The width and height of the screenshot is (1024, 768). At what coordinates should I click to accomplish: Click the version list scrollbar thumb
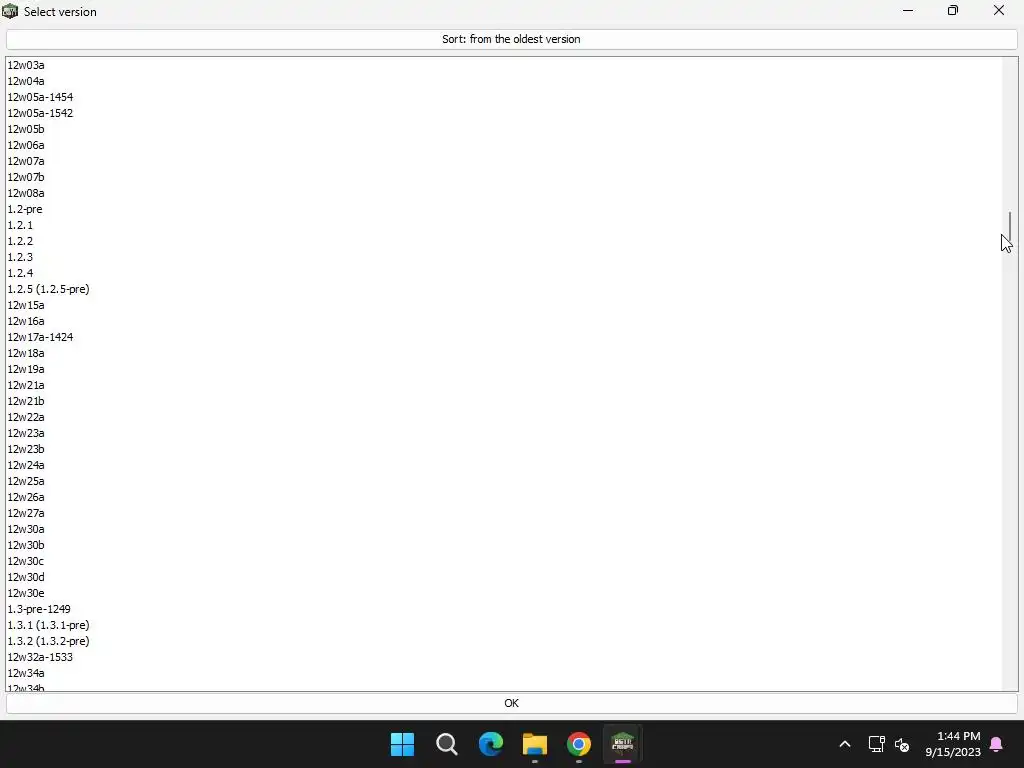click(1010, 227)
